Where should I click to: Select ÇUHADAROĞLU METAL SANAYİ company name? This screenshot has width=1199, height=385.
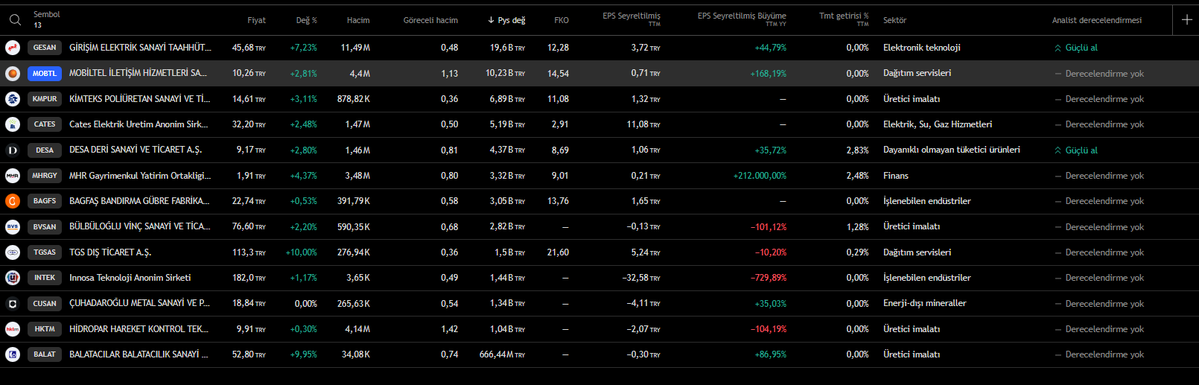(139, 304)
